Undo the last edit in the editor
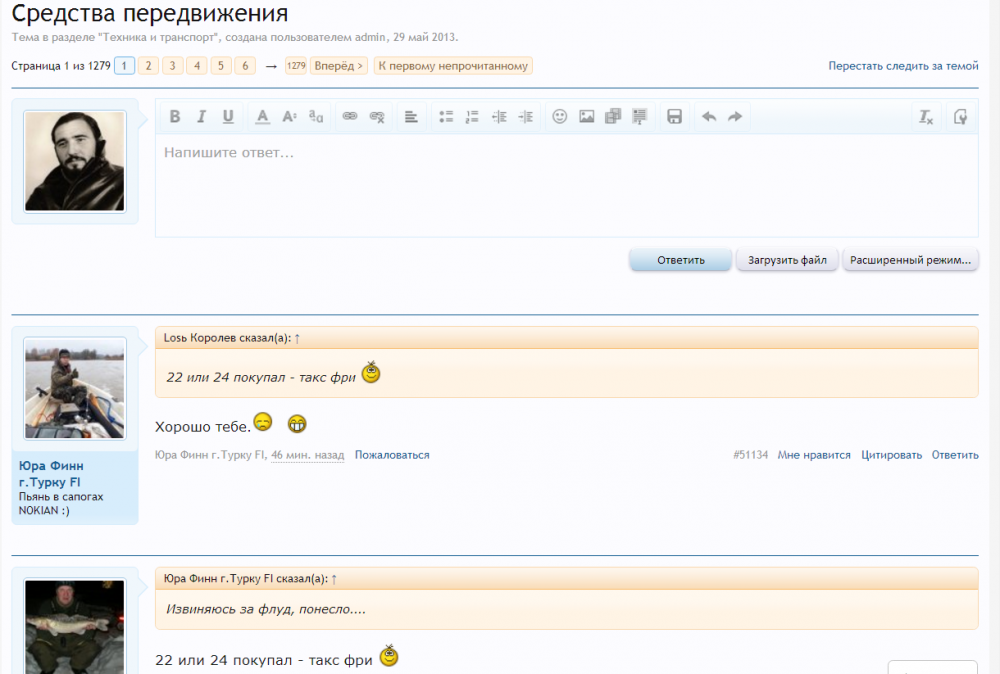 point(709,117)
